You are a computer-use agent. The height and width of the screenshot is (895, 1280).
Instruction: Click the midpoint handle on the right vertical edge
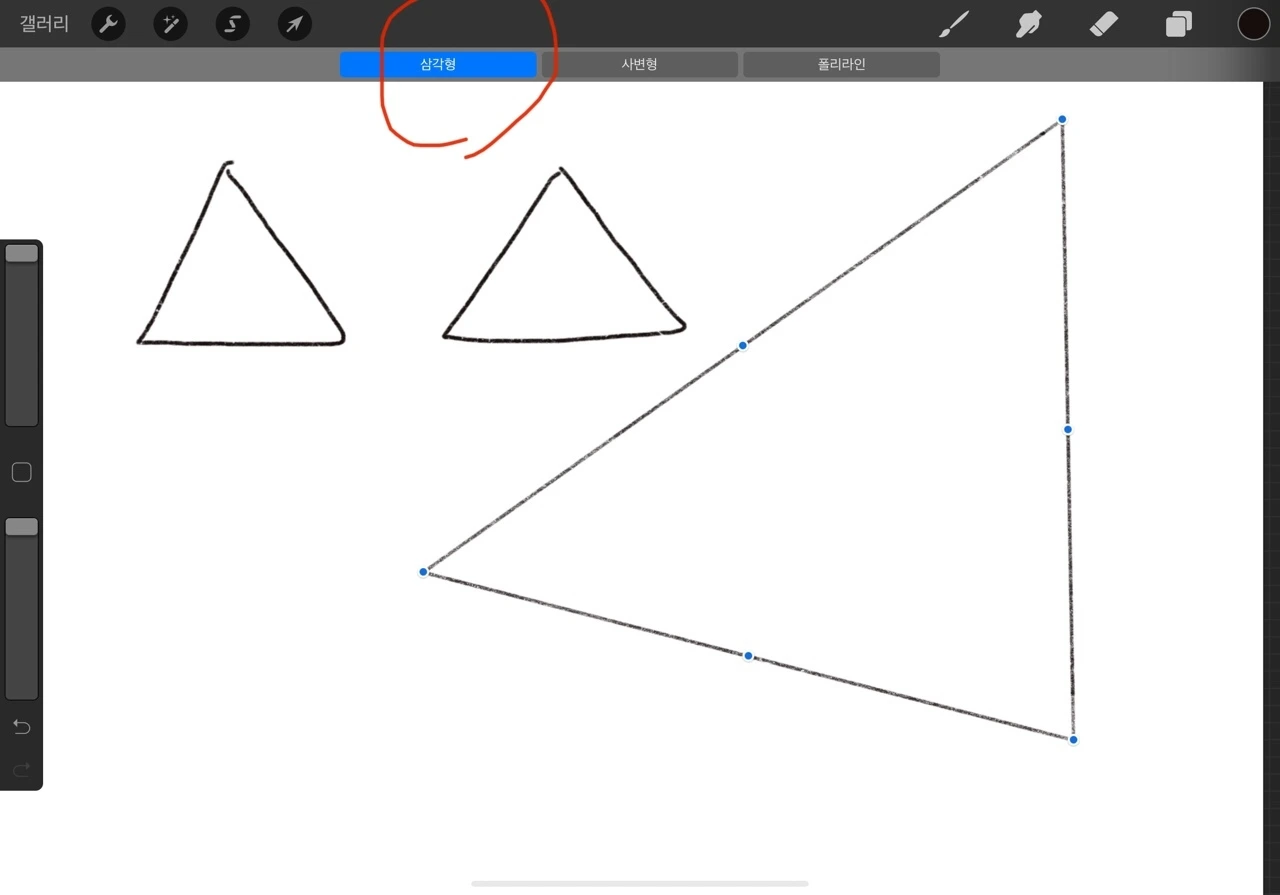tap(1067, 429)
